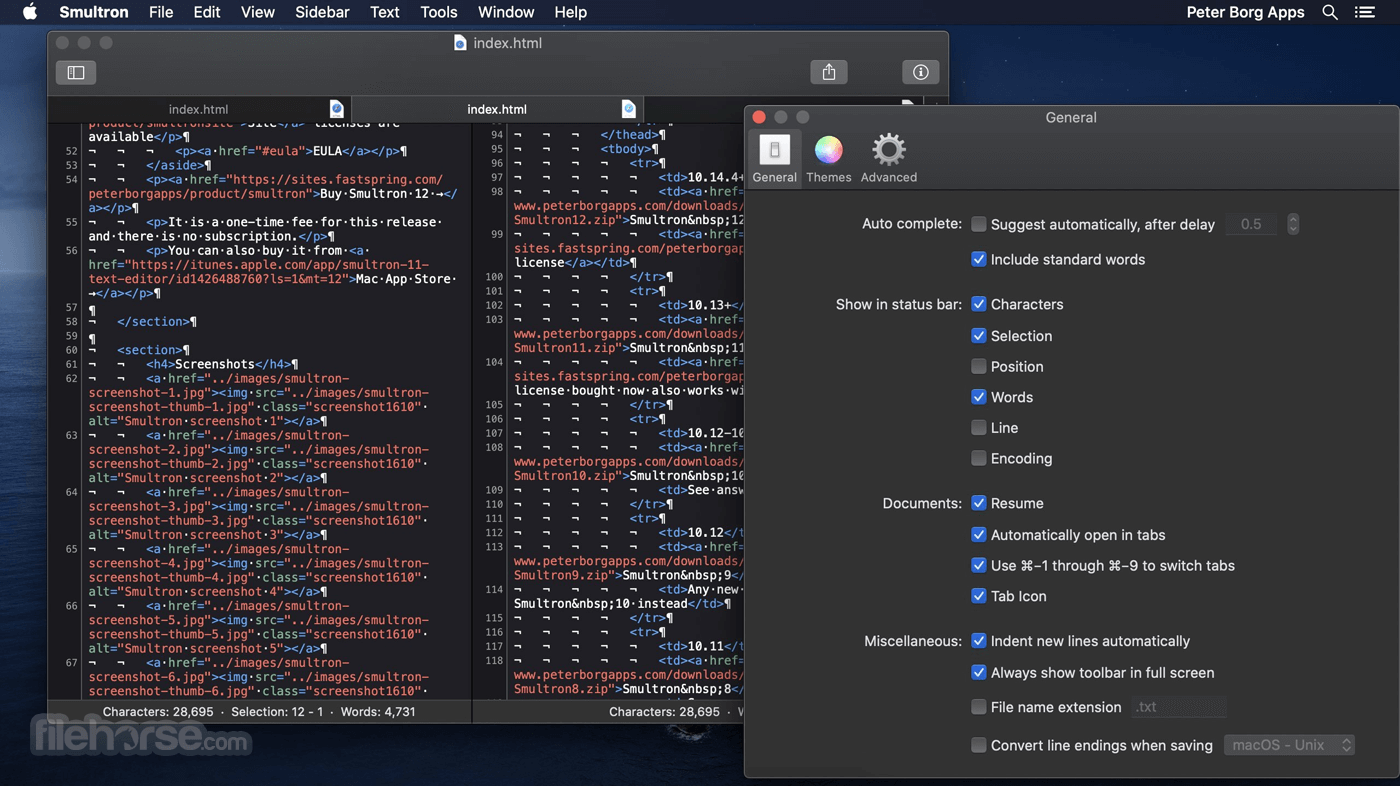Click the 0.5 delay input field
1400x786 pixels.
click(1251, 224)
